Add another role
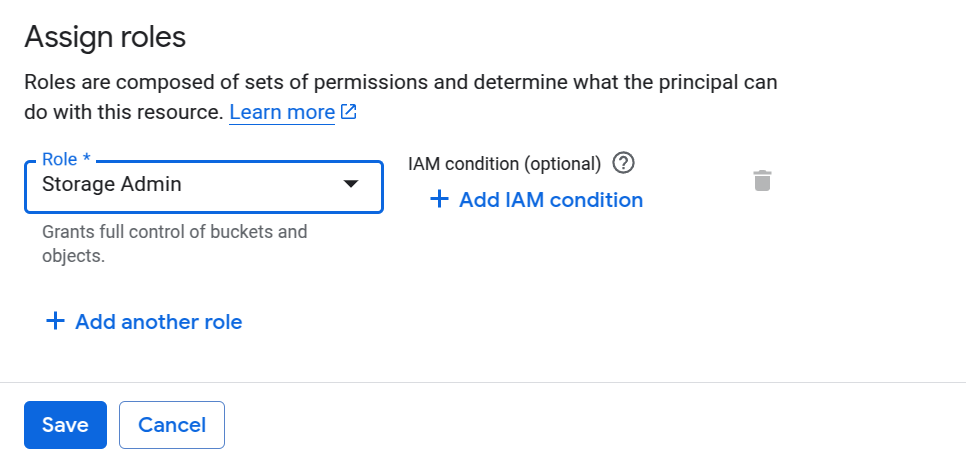 click(x=144, y=321)
